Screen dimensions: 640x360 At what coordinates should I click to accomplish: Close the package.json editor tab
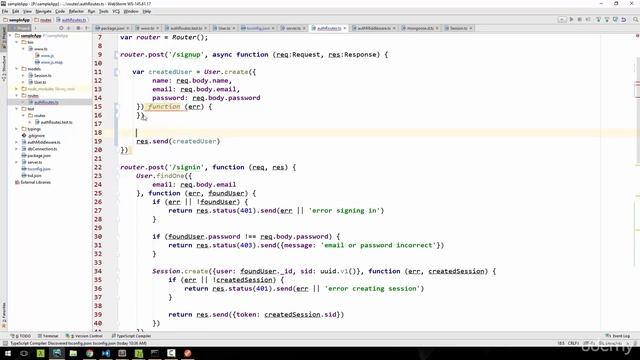(x=127, y=28)
